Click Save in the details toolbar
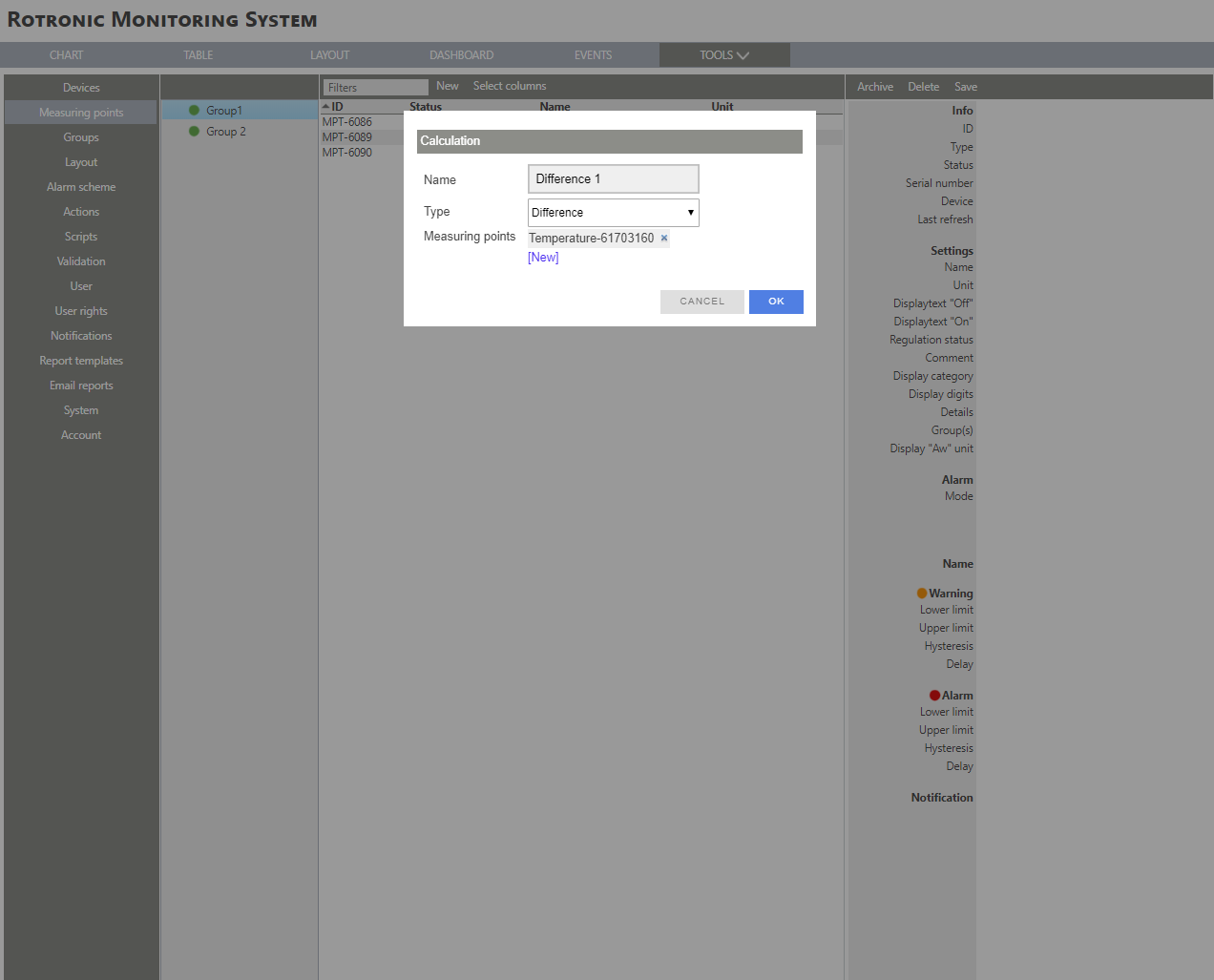 966,87
